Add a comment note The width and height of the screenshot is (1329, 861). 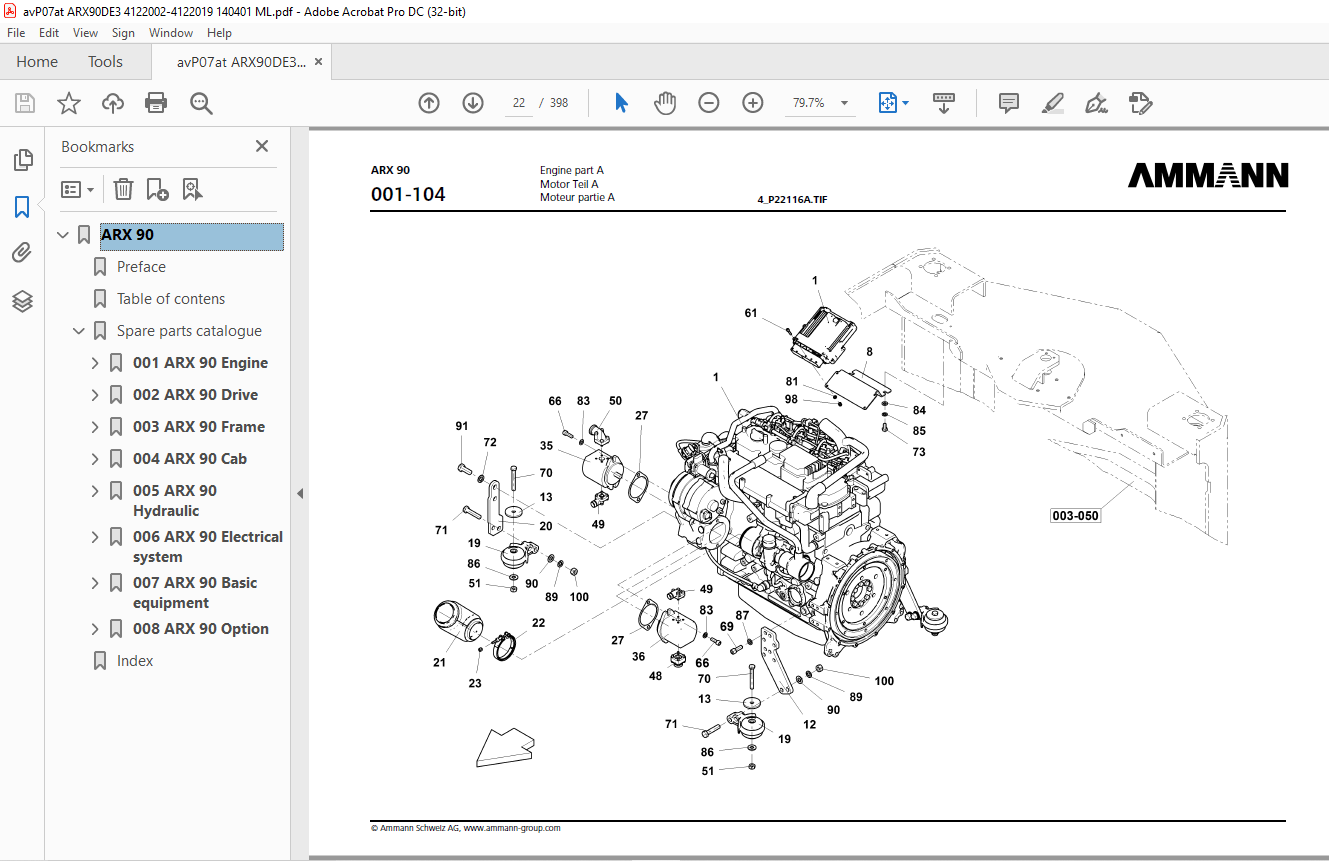1009,103
